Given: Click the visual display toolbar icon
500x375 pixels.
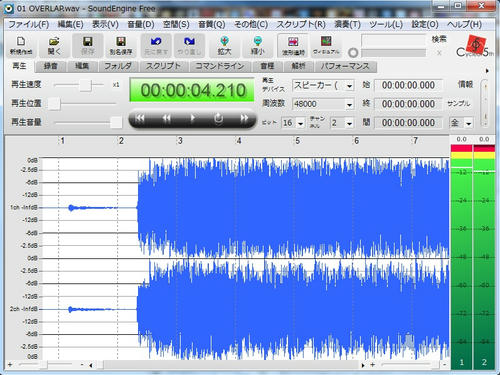Looking at the screenshot, I should (326, 45).
